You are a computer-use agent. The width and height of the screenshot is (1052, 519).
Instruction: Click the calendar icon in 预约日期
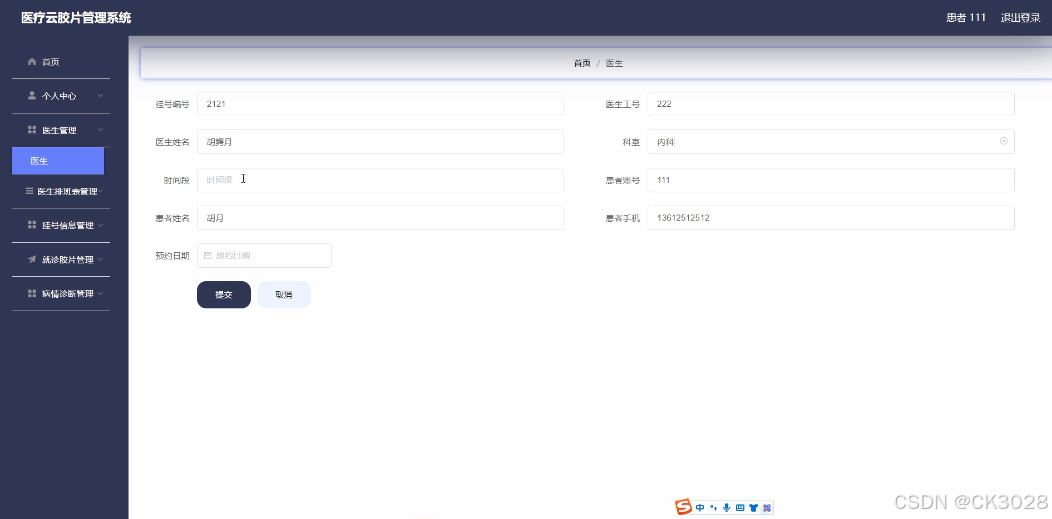[207, 255]
